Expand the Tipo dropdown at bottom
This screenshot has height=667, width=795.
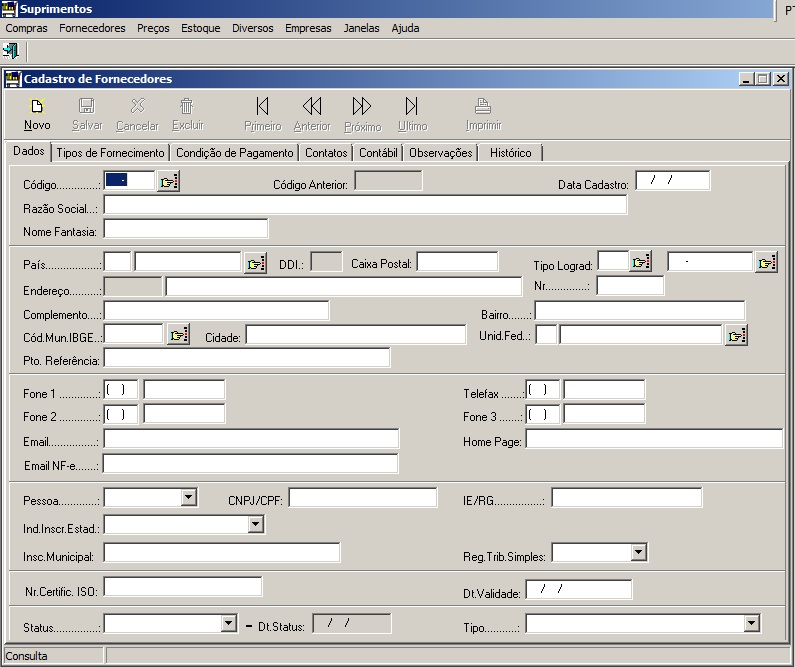pyautogui.click(x=751, y=624)
